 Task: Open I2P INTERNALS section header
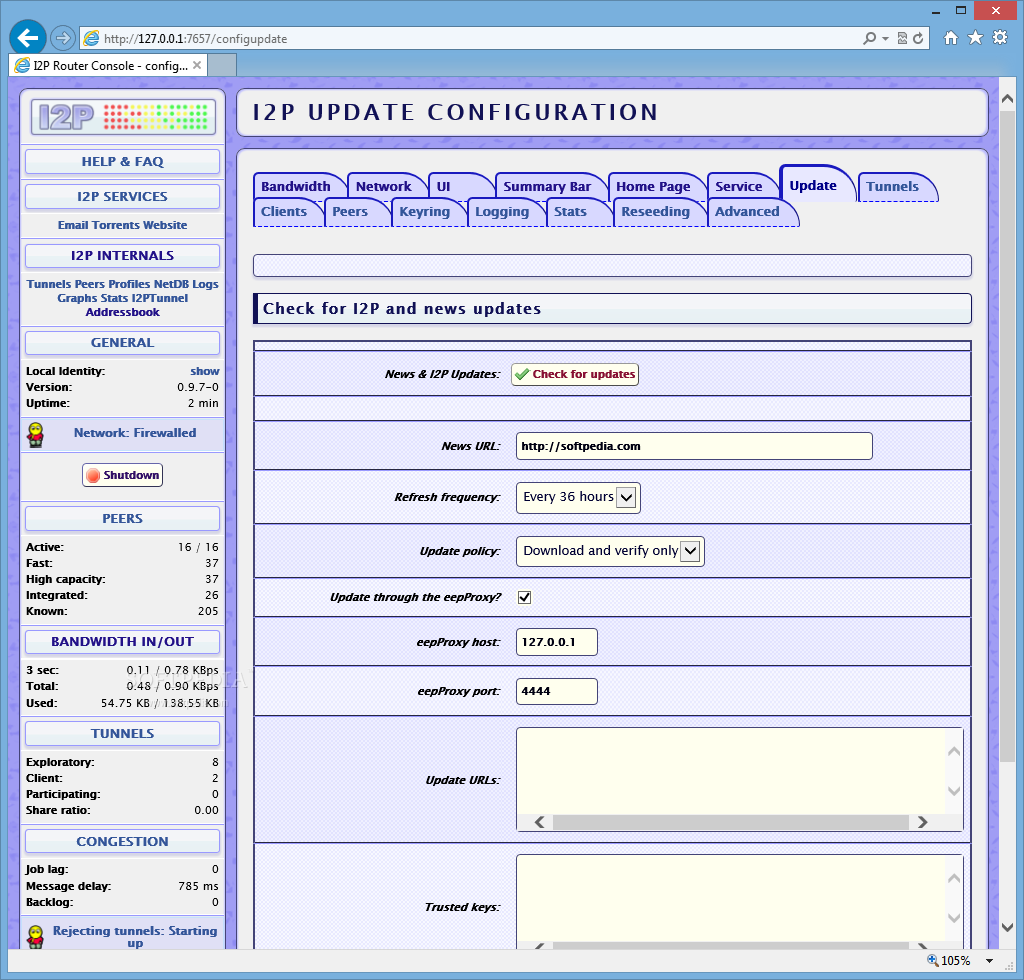click(123, 256)
